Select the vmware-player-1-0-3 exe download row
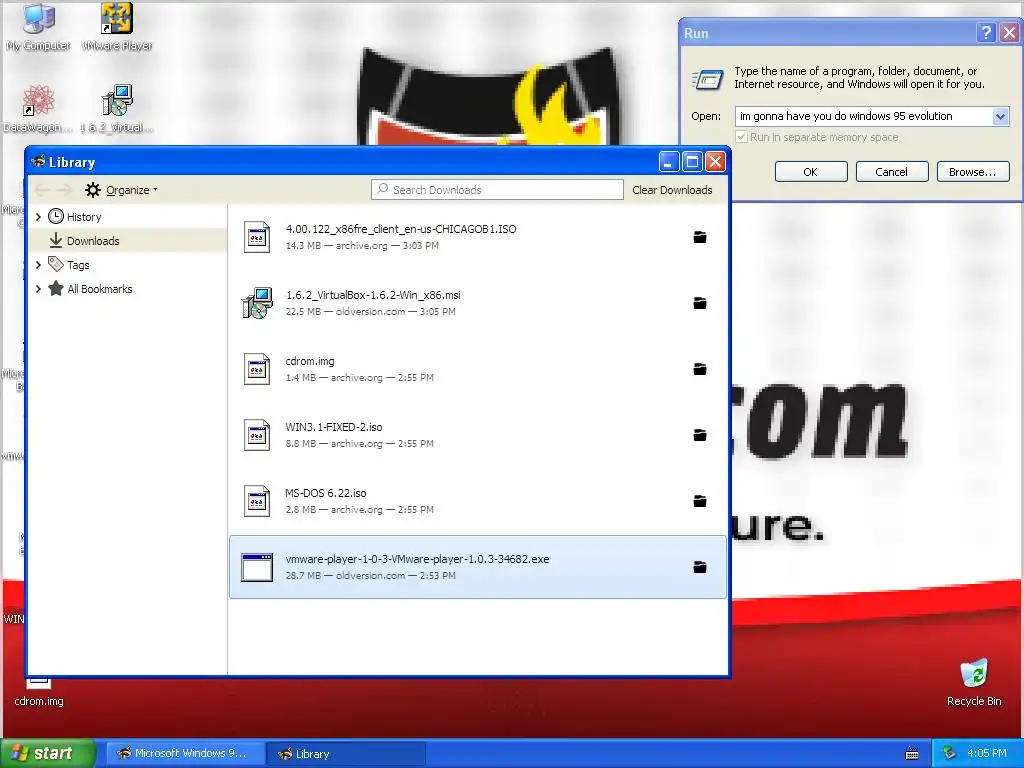 (478, 567)
